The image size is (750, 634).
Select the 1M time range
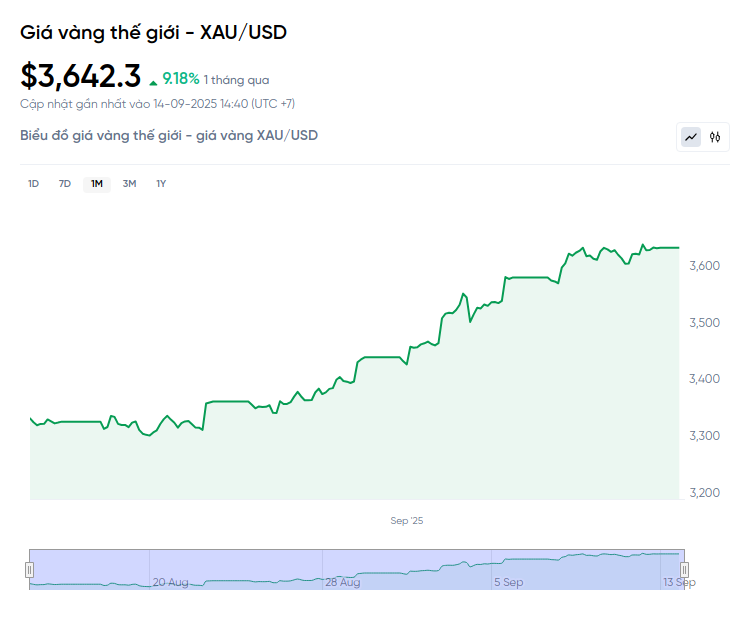[97, 183]
